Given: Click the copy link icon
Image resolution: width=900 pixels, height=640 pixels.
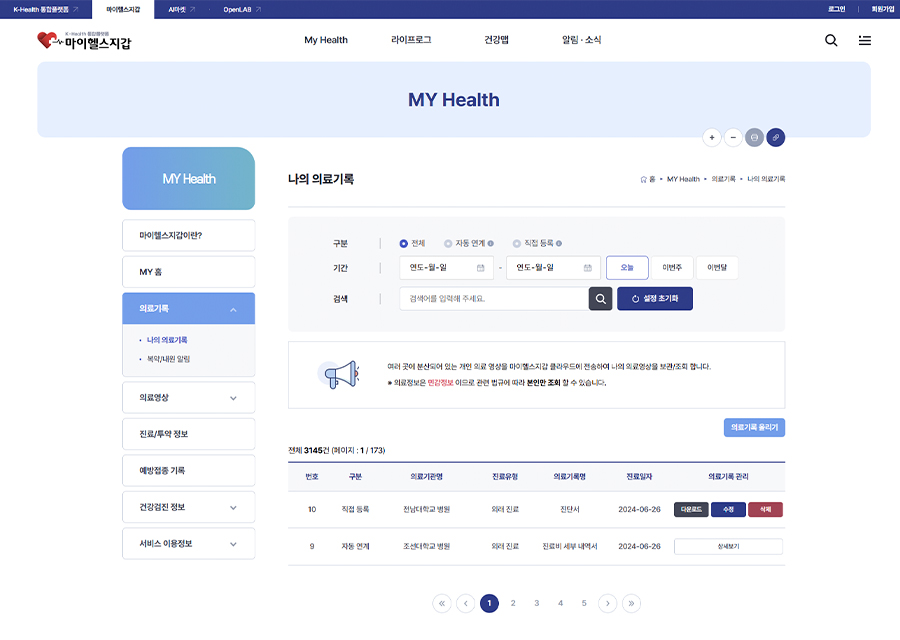Looking at the screenshot, I should [776, 137].
